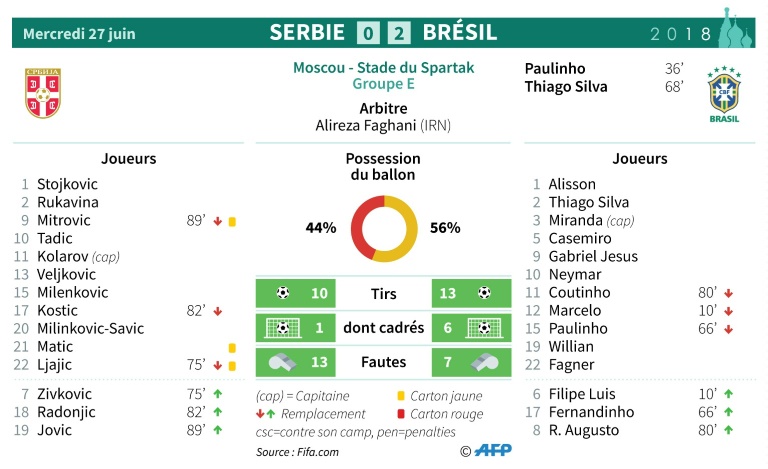Click the Moscow cathedral icon next to 2018
The image size is (768, 469).
pos(735,27)
